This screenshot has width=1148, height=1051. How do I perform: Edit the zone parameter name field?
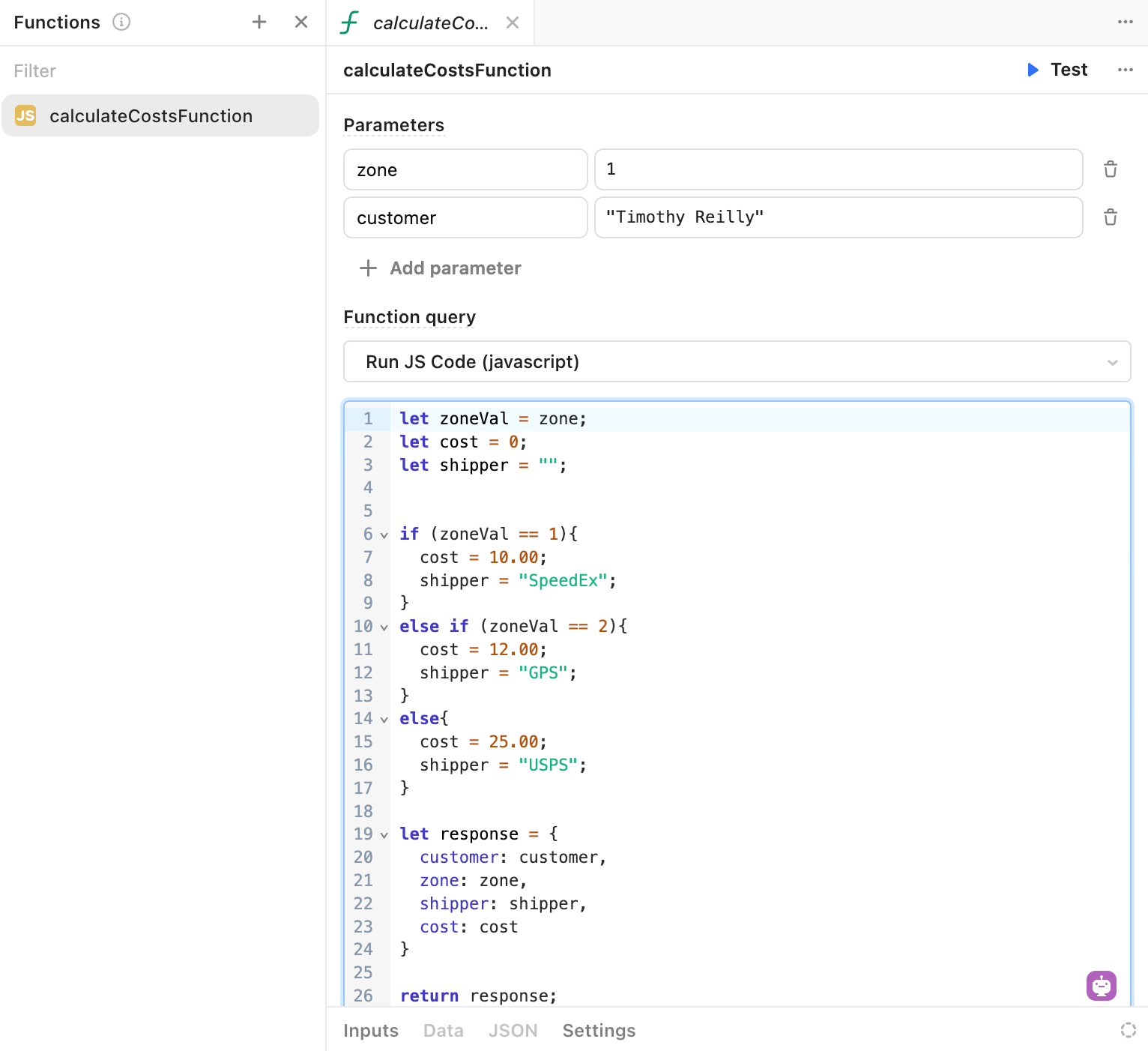(465, 169)
